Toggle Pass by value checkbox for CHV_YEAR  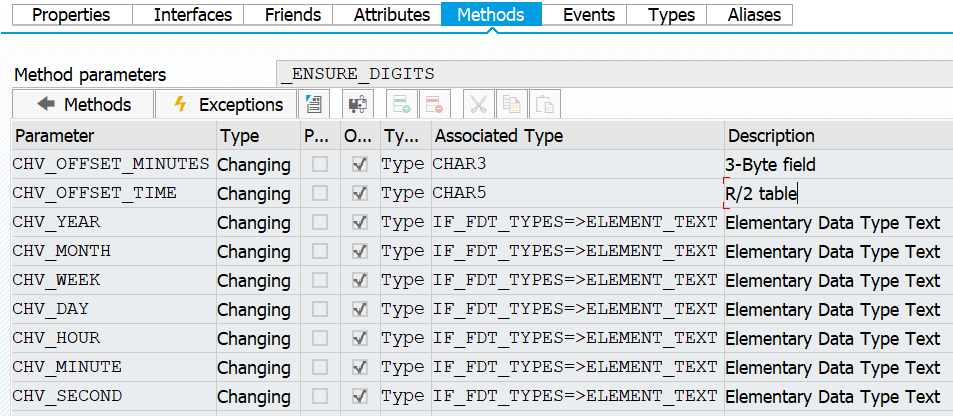pos(320,223)
